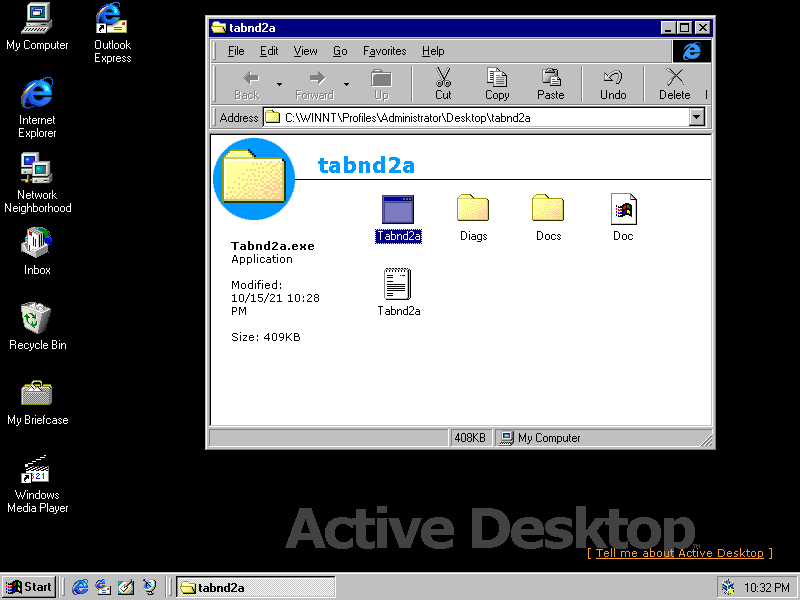Screen dimensions: 800x600
Task: Open the Favorites menu
Action: [384, 51]
